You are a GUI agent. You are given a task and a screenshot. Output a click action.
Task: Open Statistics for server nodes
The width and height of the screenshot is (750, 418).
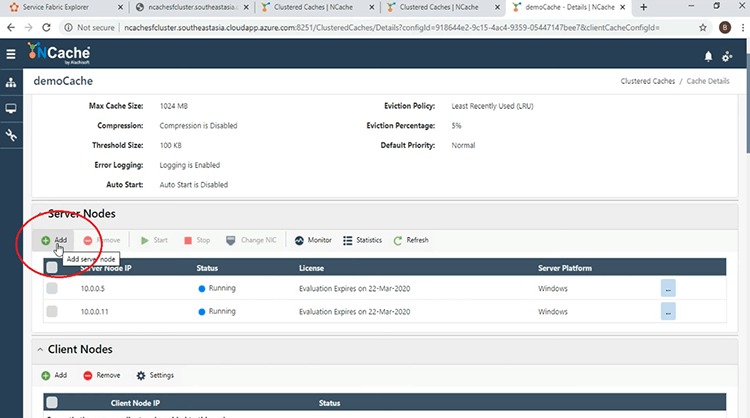tap(363, 240)
